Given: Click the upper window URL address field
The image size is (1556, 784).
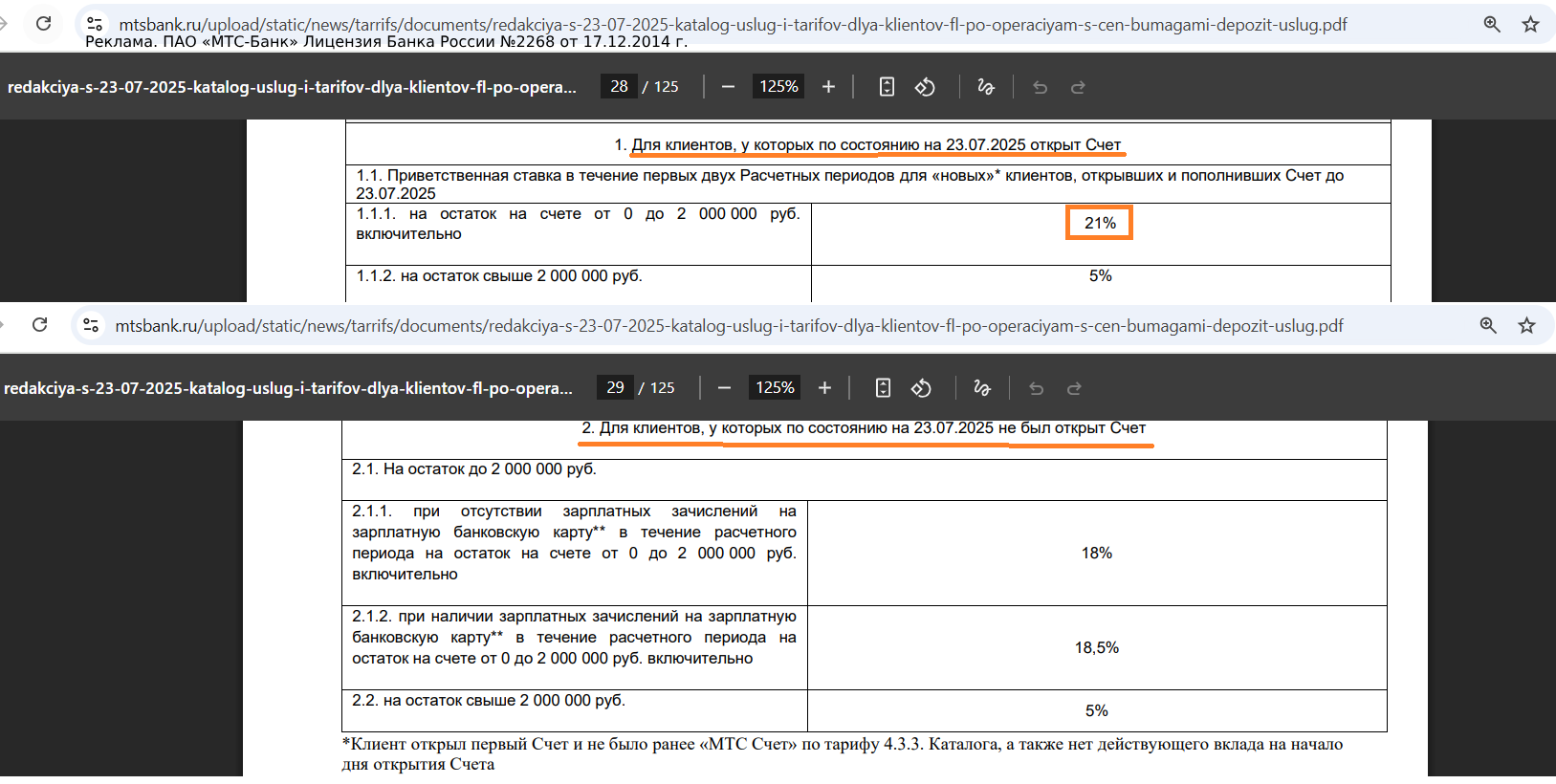Looking at the screenshot, I should click(733, 24).
